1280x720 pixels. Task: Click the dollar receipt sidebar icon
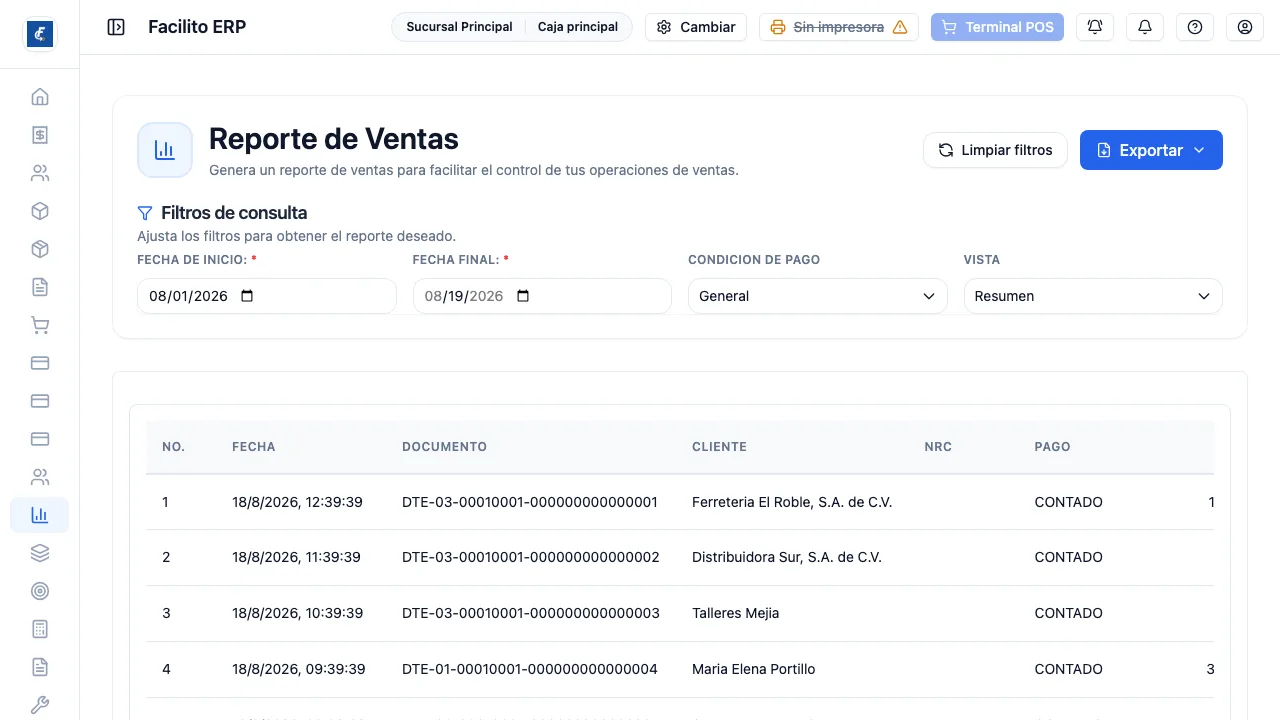[40, 135]
